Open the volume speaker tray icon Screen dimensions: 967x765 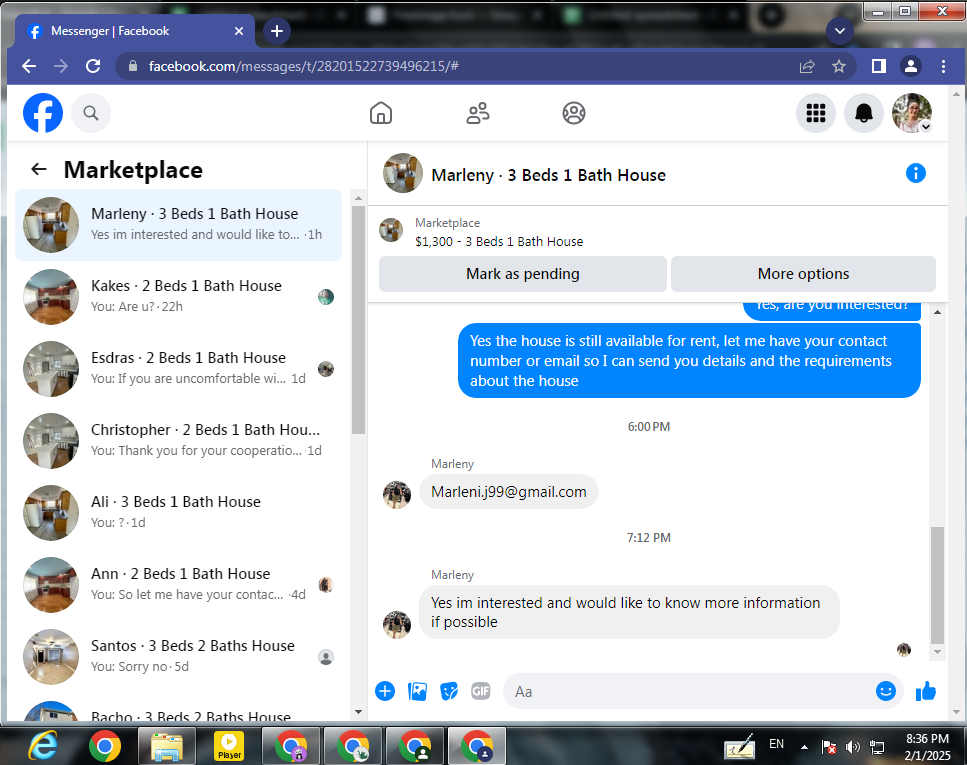click(x=852, y=747)
